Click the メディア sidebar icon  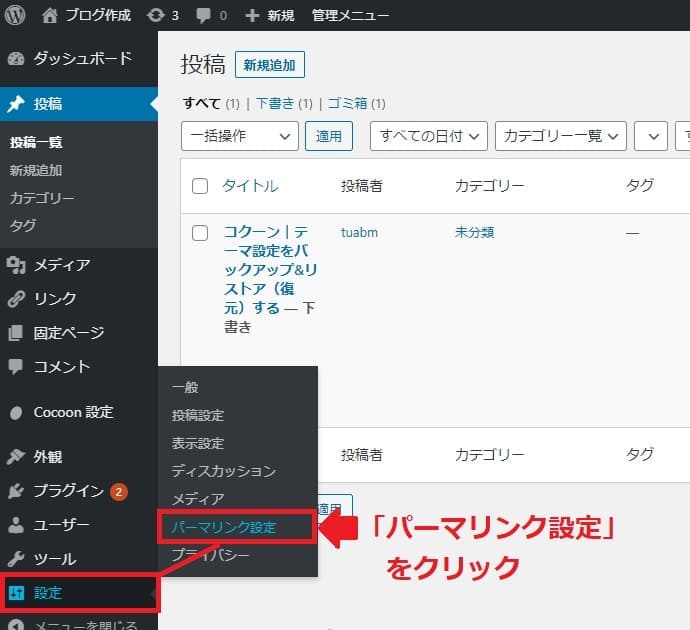click(x=16, y=265)
